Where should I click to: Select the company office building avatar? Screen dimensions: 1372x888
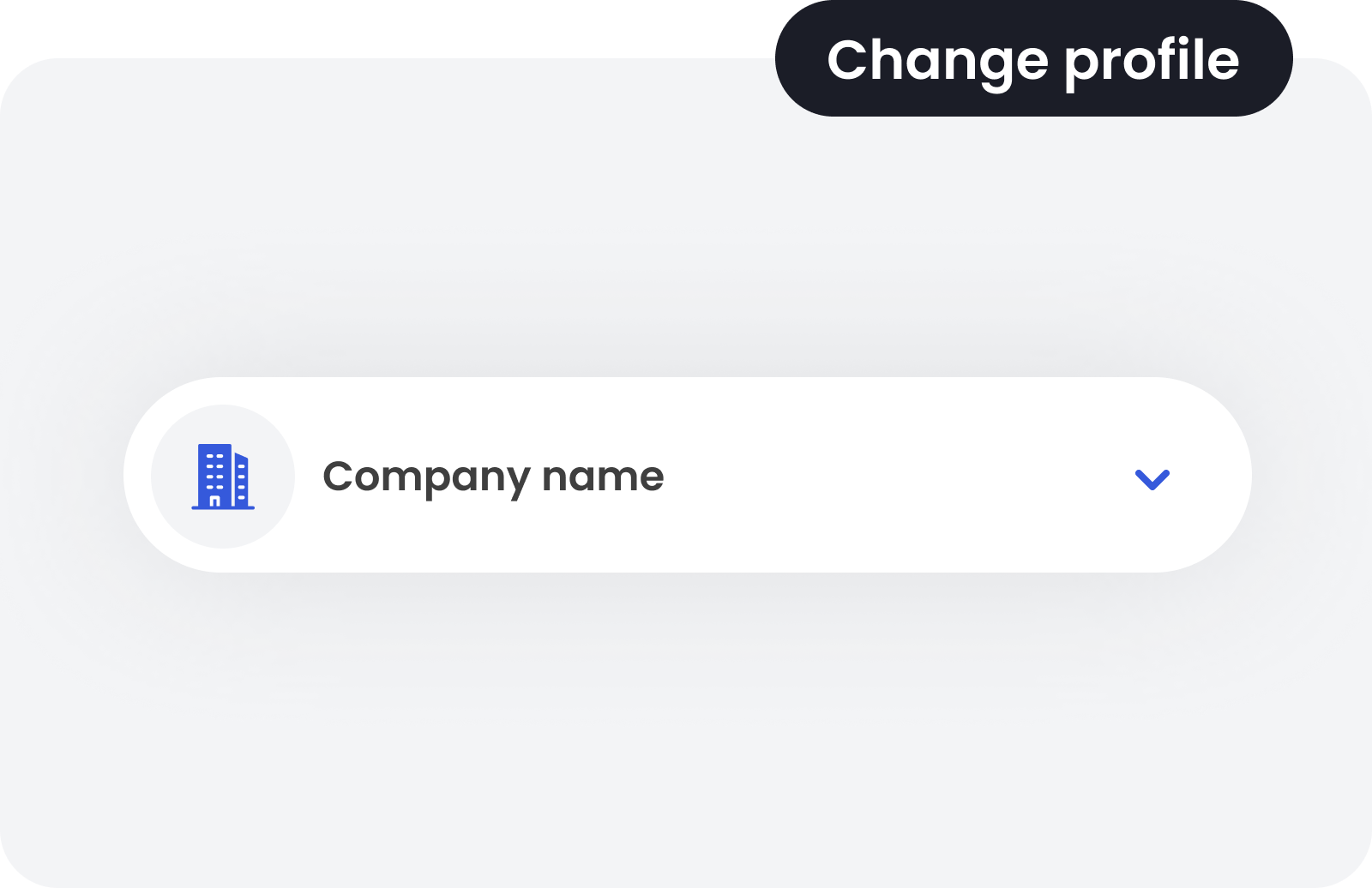point(223,477)
